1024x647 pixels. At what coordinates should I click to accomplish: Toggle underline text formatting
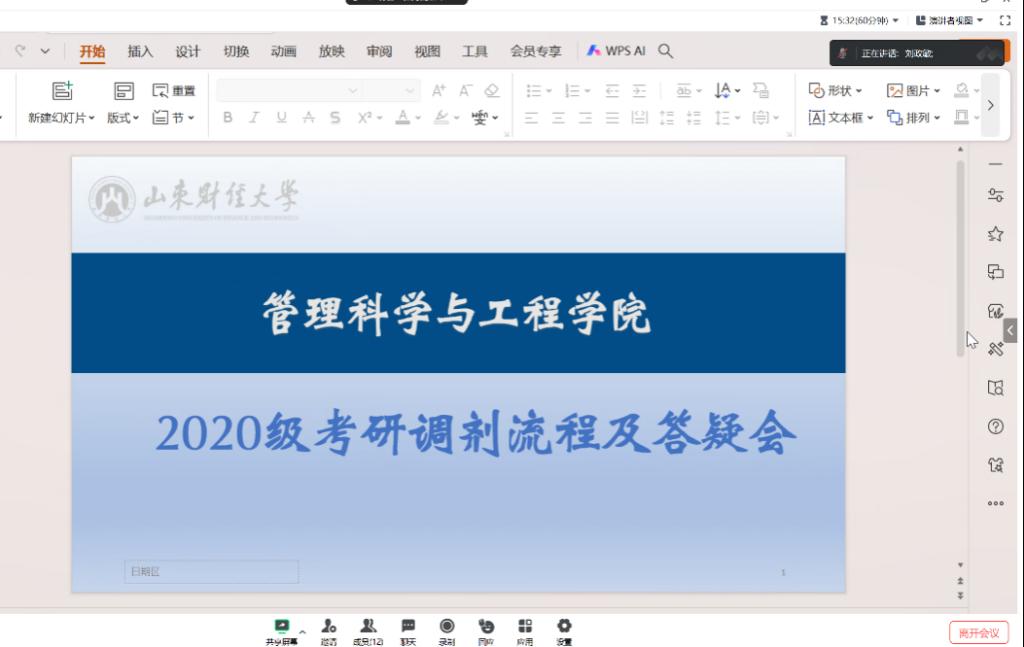281,118
